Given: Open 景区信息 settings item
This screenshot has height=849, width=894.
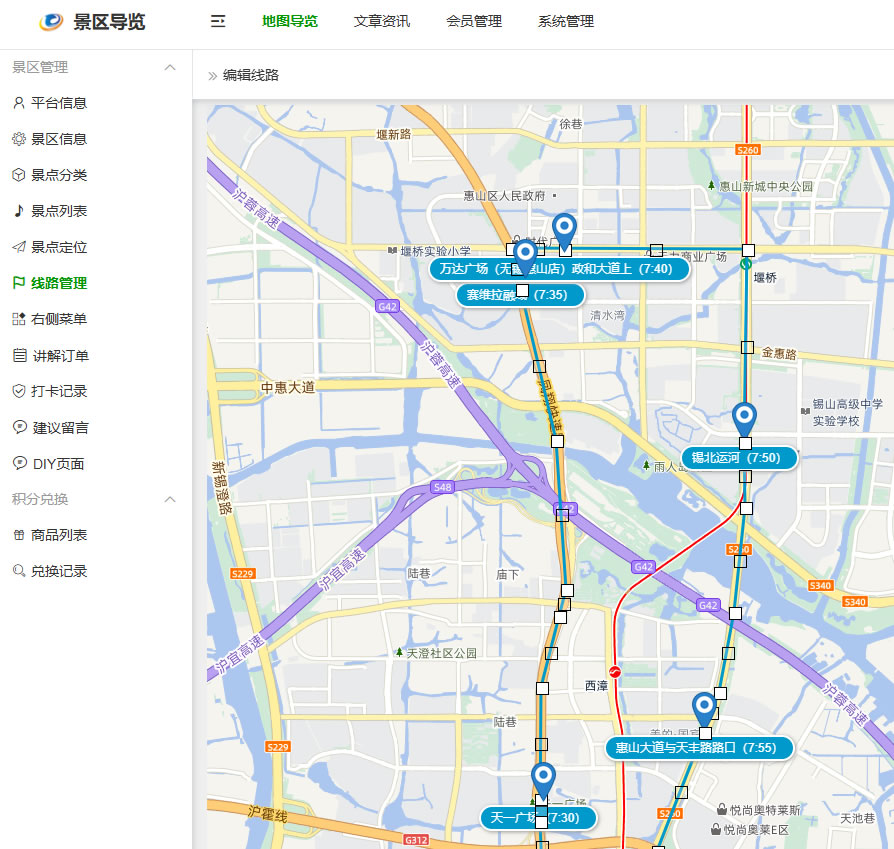Looking at the screenshot, I should [58, 139].
